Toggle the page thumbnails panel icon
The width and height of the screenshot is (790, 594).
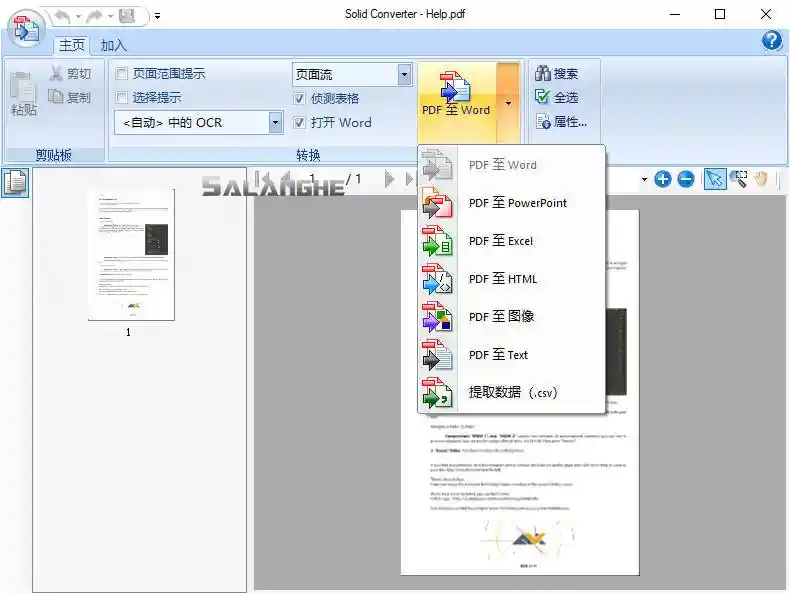15,182
